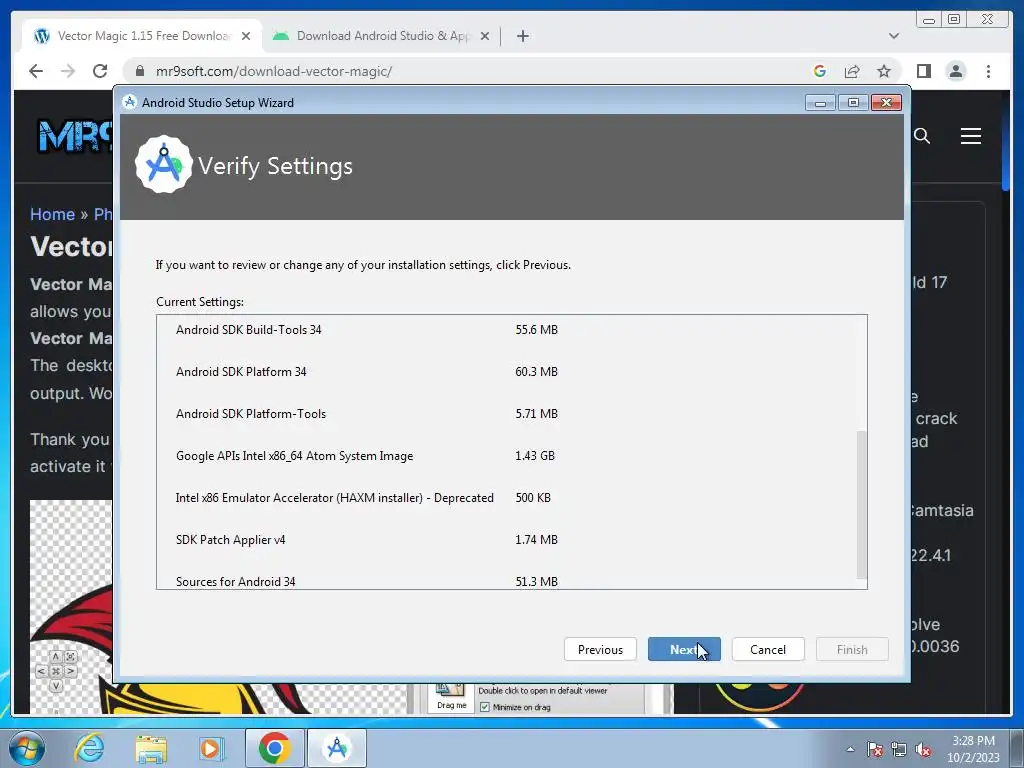The width and height of the screenshot is (1024, 768).
Task: Click the greyed-out Finish button
Action: tap(852, 649)
